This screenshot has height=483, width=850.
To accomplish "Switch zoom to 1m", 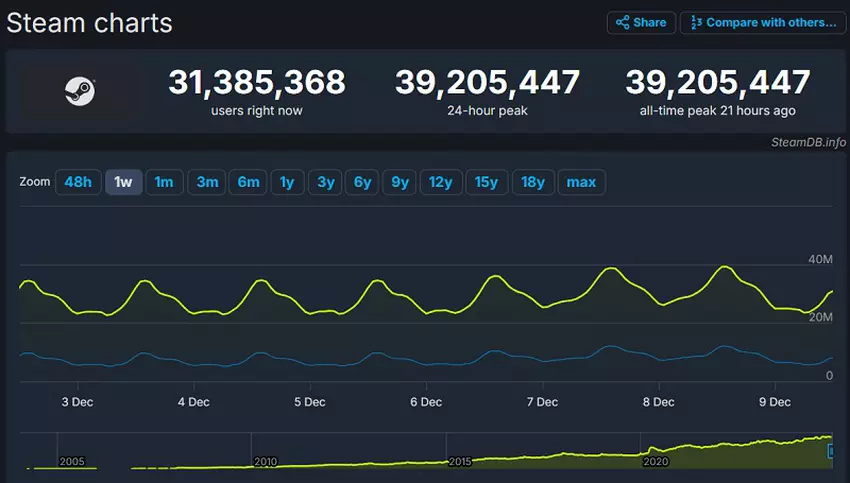I will [164, 182].
